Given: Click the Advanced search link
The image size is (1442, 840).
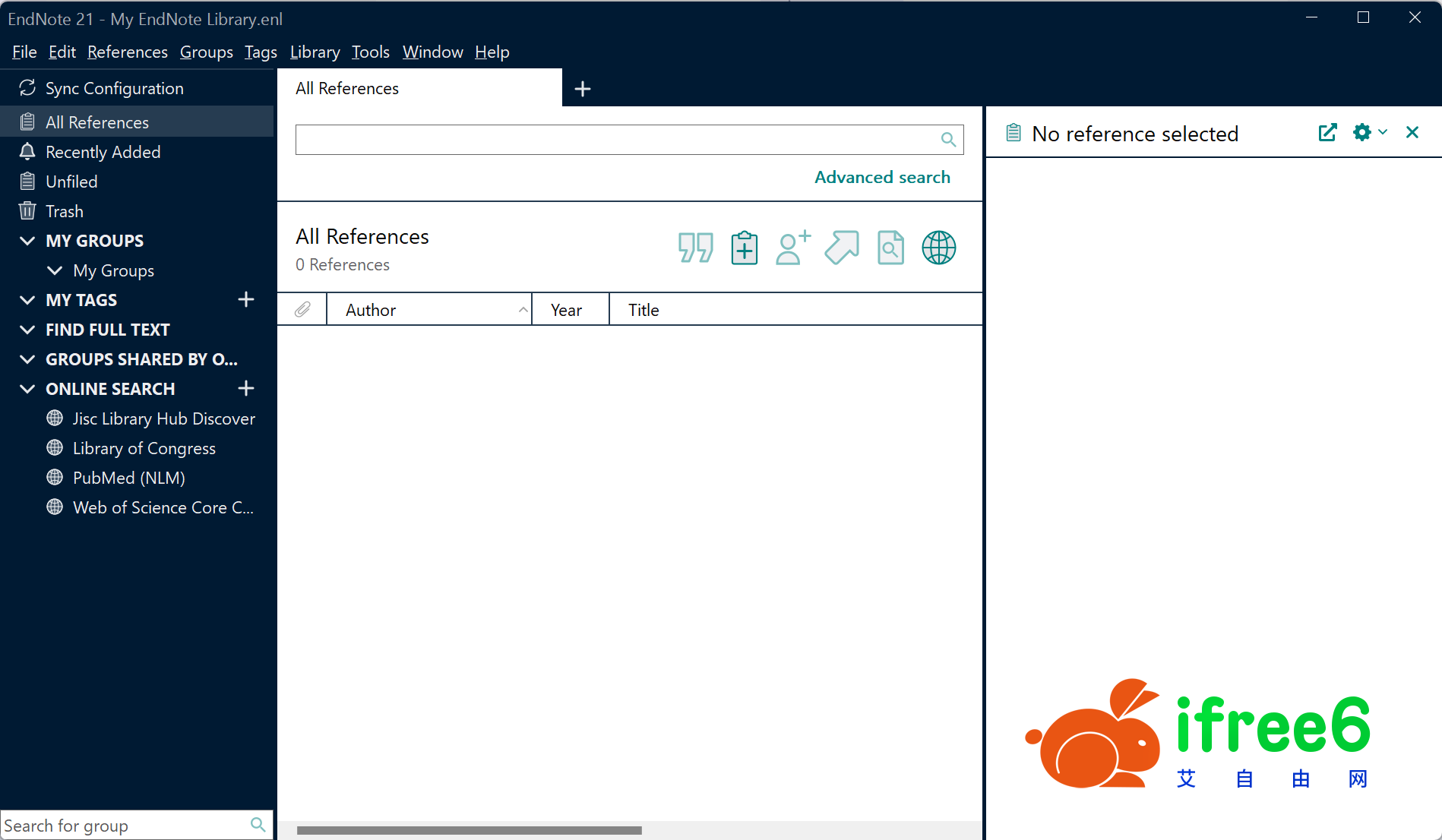Looking at the screenshot, I should pos(882,177).
